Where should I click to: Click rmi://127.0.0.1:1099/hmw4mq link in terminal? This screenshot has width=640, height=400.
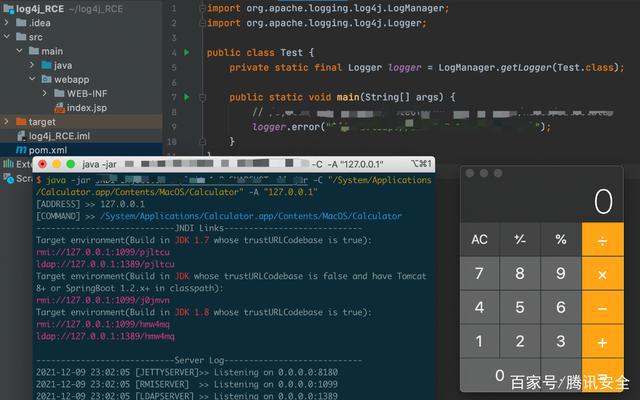pyautogui.click(x=103, y=324)
